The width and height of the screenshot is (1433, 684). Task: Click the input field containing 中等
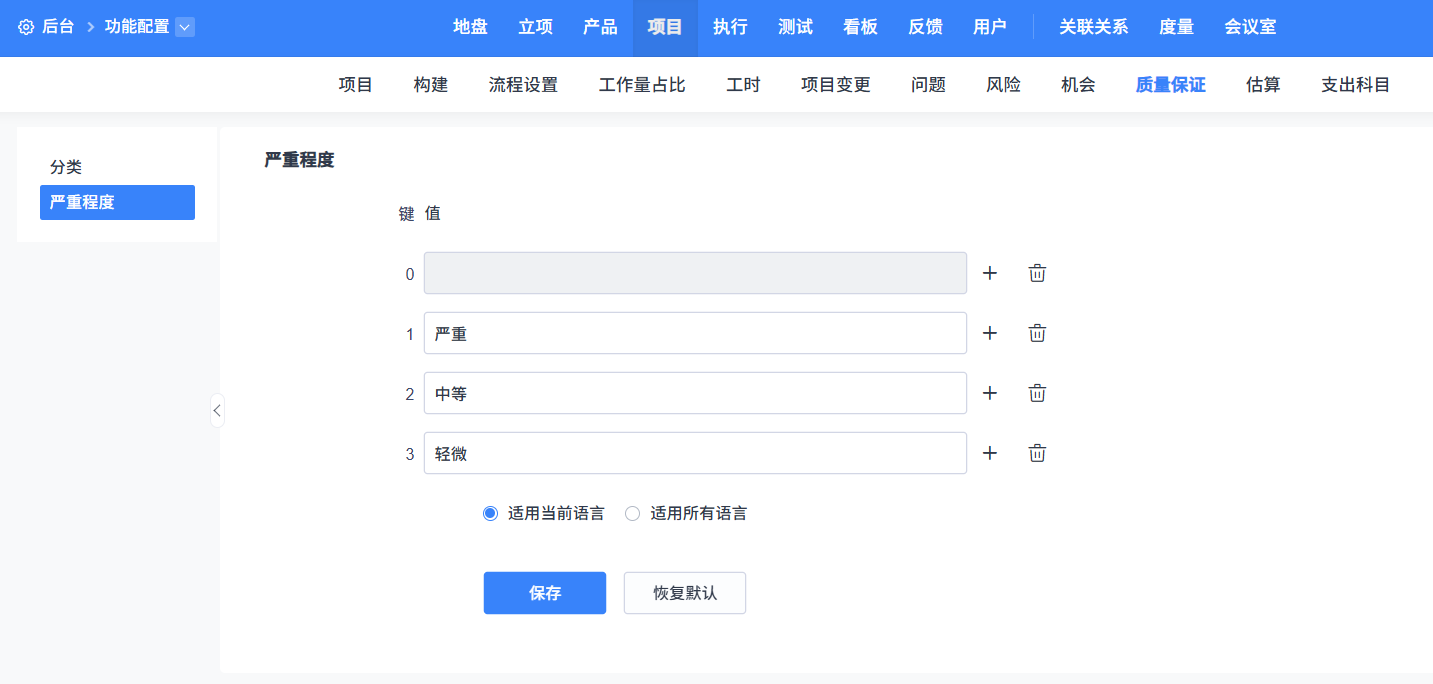point(695,393)
